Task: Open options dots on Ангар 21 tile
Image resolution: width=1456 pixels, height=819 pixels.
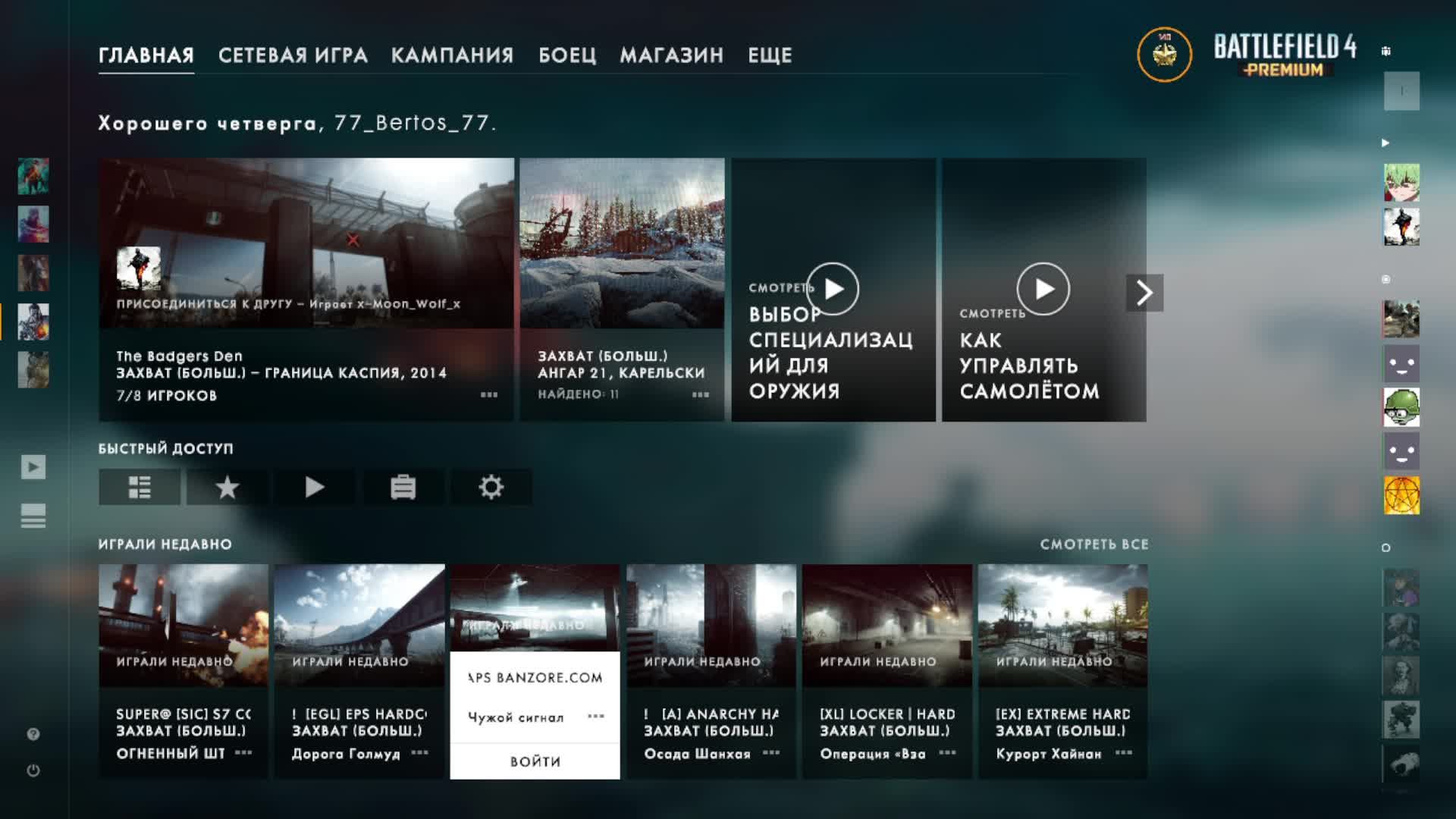Action: coord(700,394)
